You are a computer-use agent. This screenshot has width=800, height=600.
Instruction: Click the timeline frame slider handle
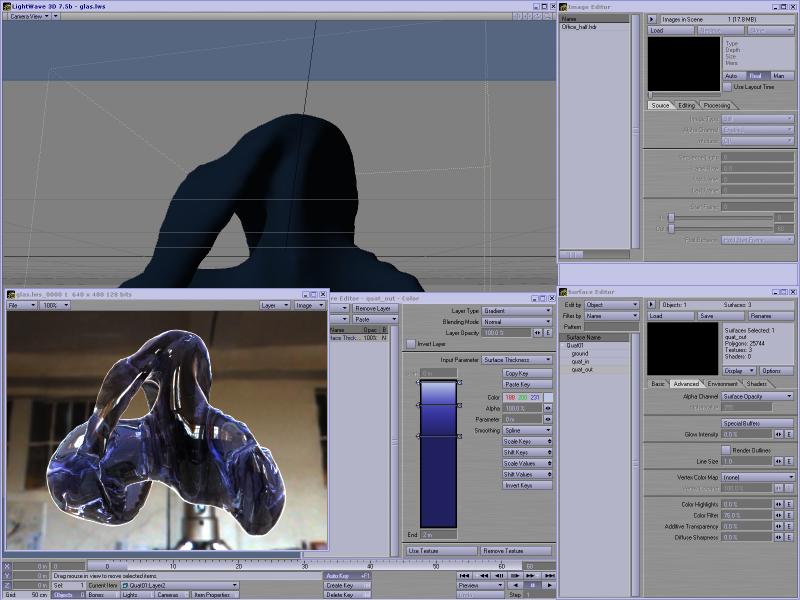(x=107, y=566)
